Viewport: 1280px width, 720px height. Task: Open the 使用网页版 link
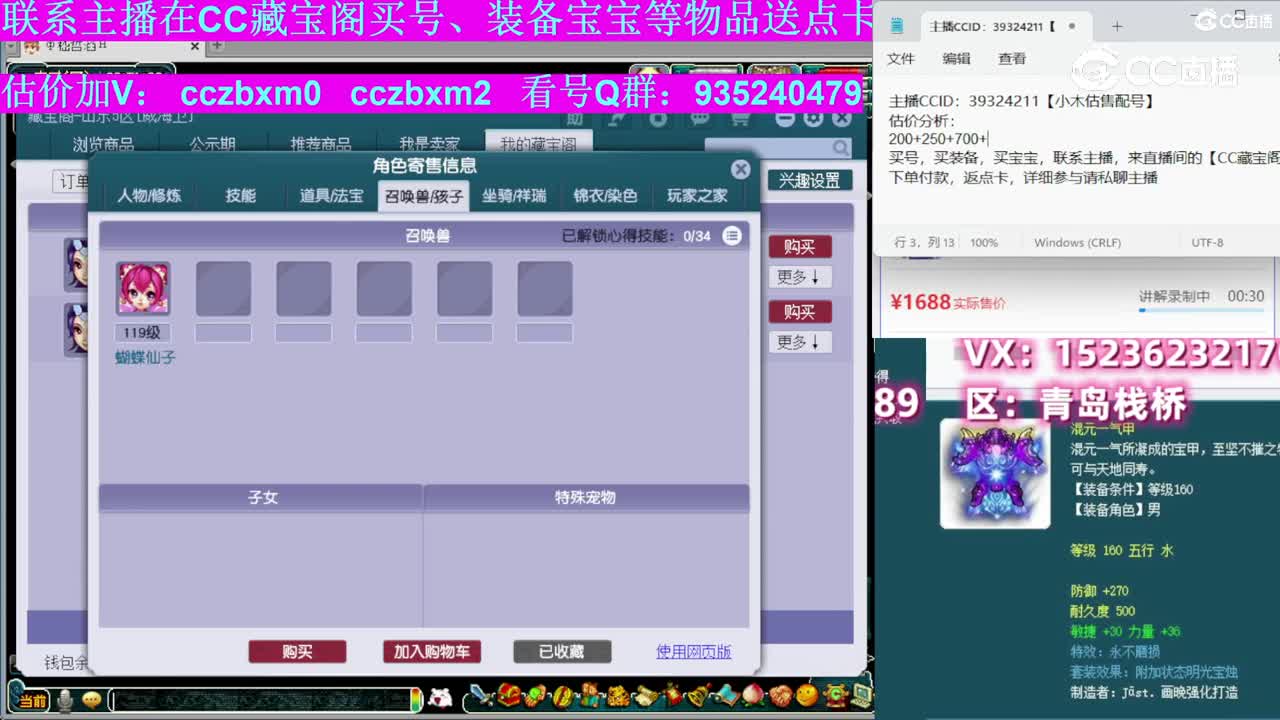(694, 652)
